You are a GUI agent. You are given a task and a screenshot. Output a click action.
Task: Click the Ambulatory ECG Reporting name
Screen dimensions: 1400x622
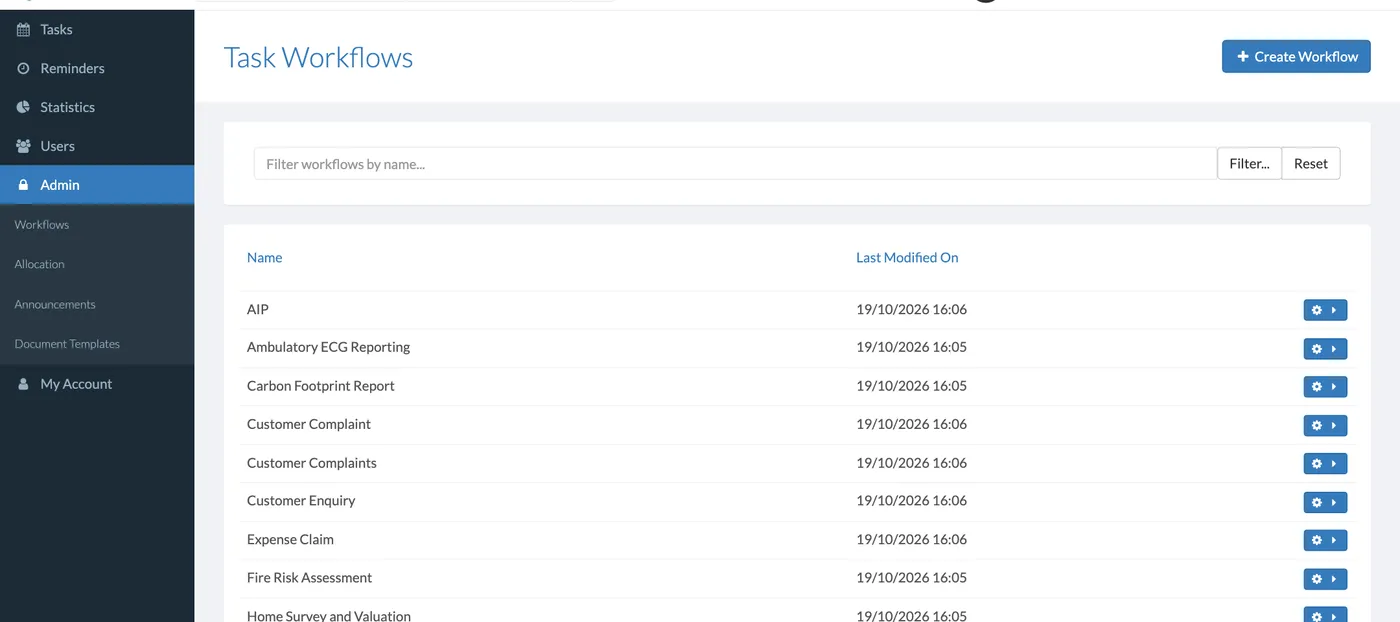328,348
